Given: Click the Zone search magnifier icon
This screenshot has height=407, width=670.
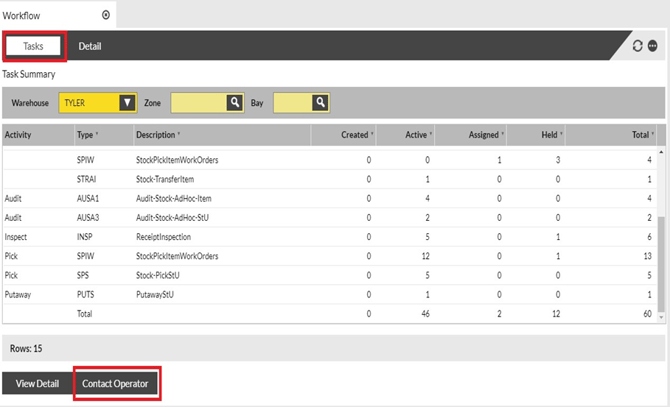Looking at the screenshot, I should 234,102.
